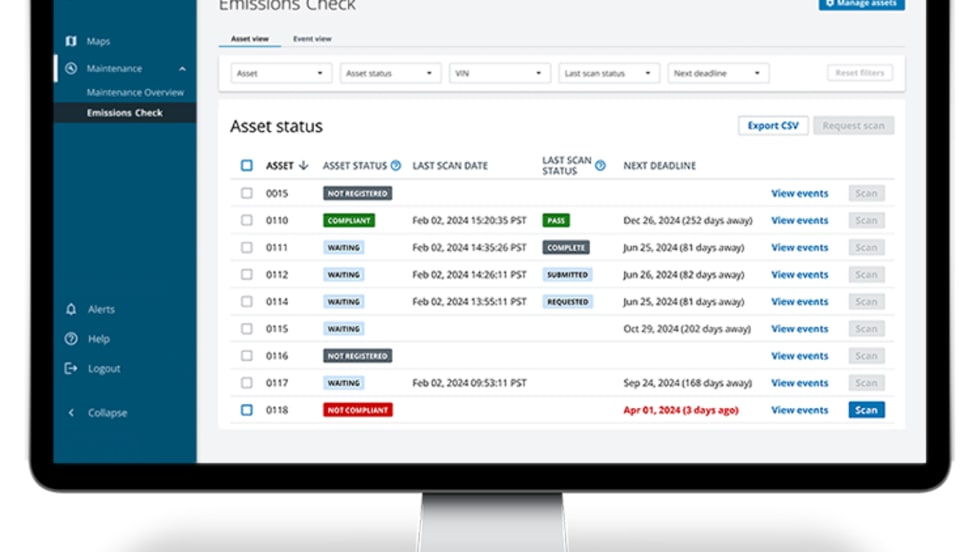
Task: Click the Asset column sort arrow
Action: tap(304, 166)
